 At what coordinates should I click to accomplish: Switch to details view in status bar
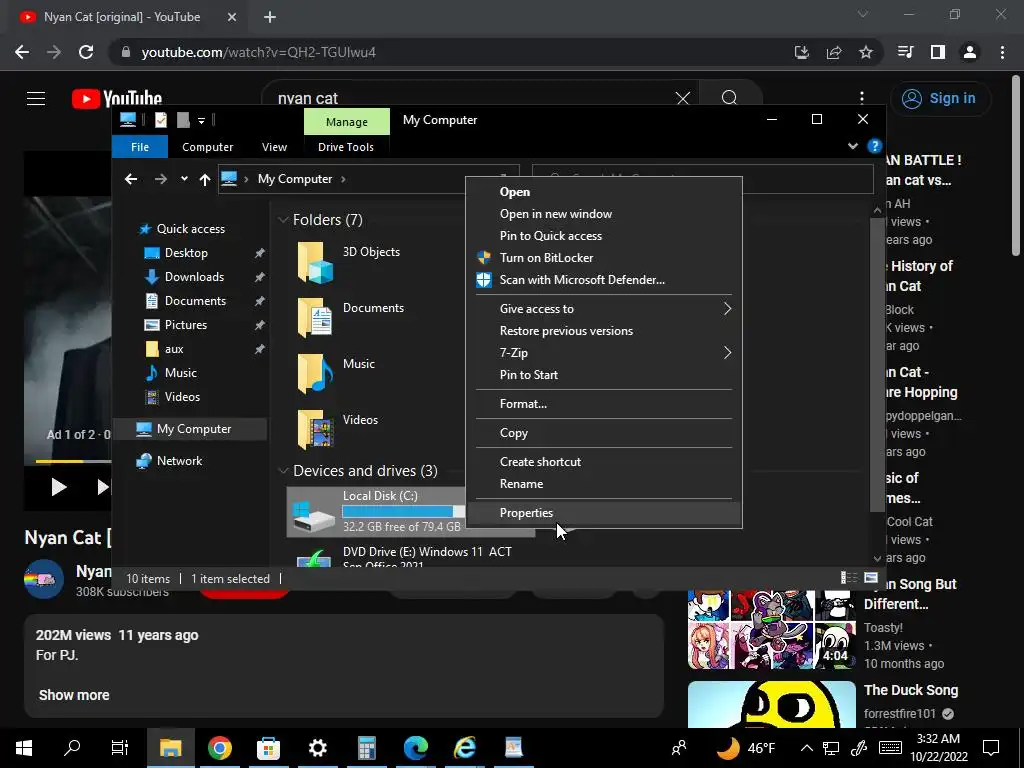coord(848,578)
